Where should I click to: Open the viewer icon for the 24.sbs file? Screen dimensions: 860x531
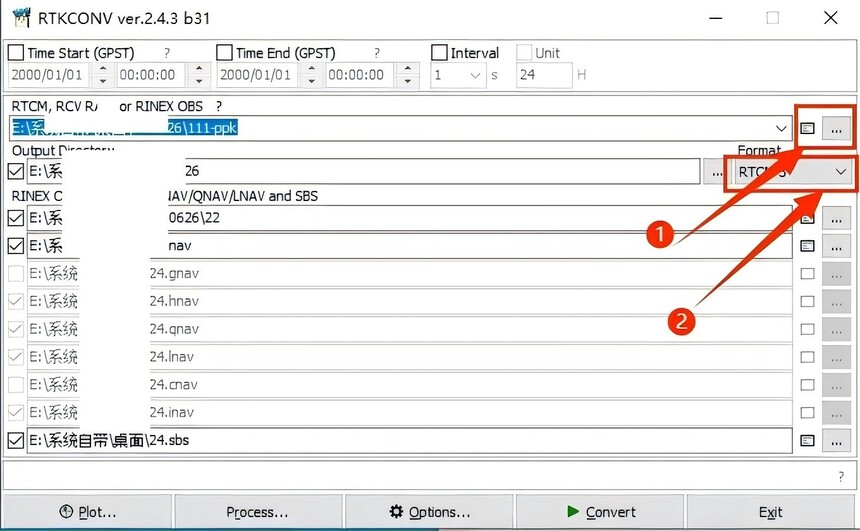pos(807,440)
